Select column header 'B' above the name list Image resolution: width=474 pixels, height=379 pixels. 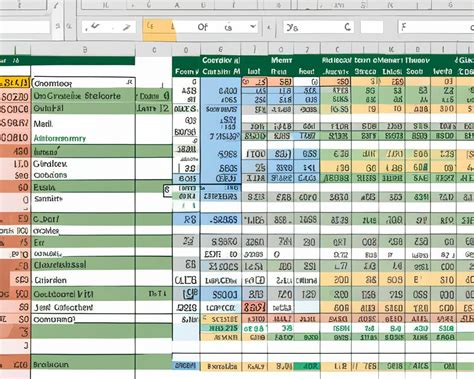(84, 50)
